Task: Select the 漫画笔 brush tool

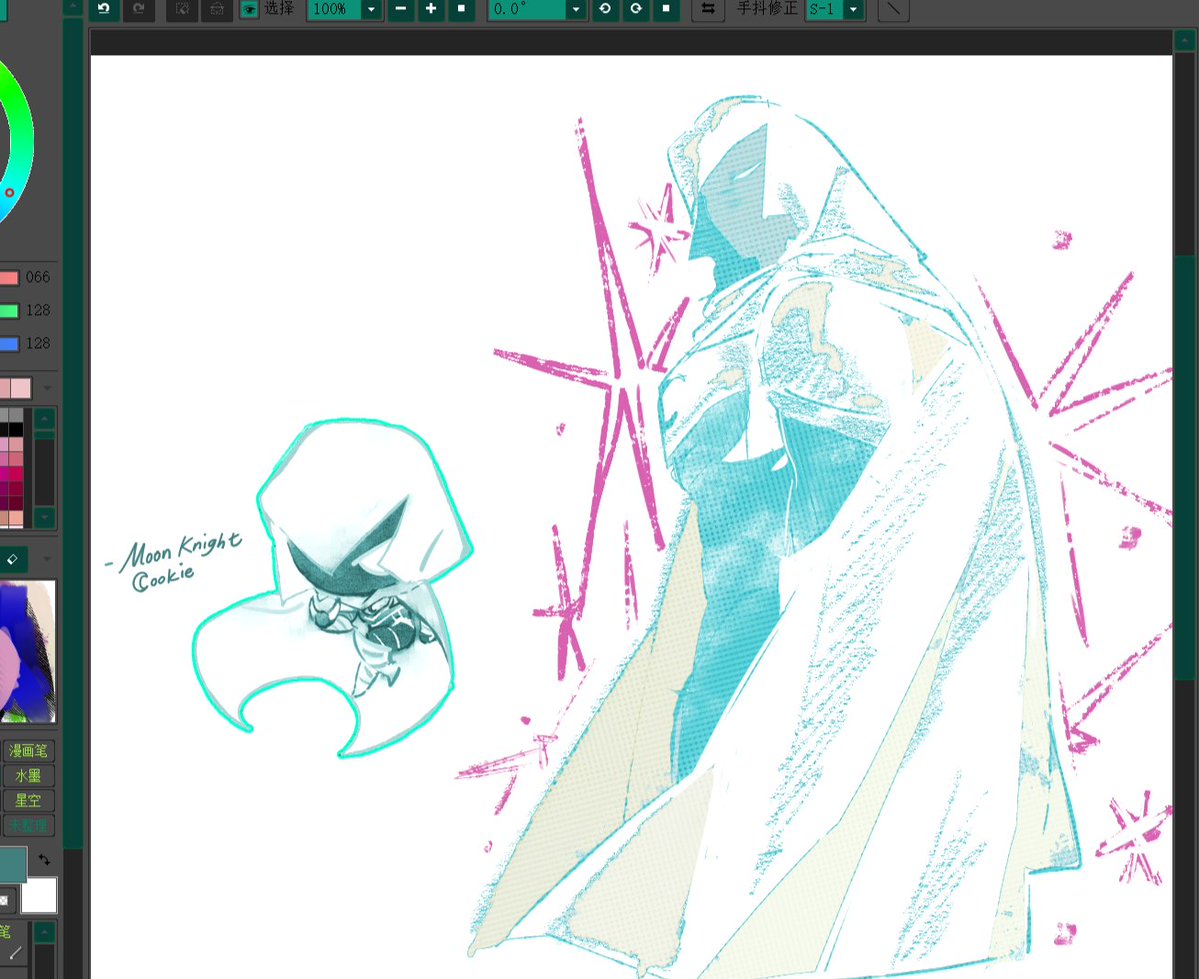Action: coord(28,751)
